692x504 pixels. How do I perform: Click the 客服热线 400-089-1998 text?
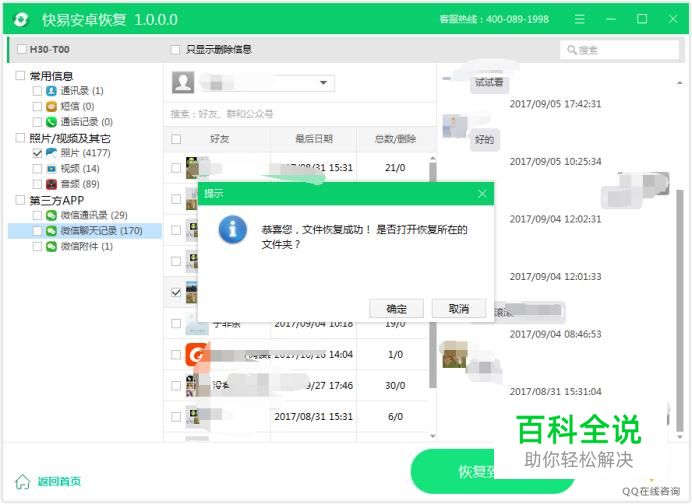pos(494,19)
